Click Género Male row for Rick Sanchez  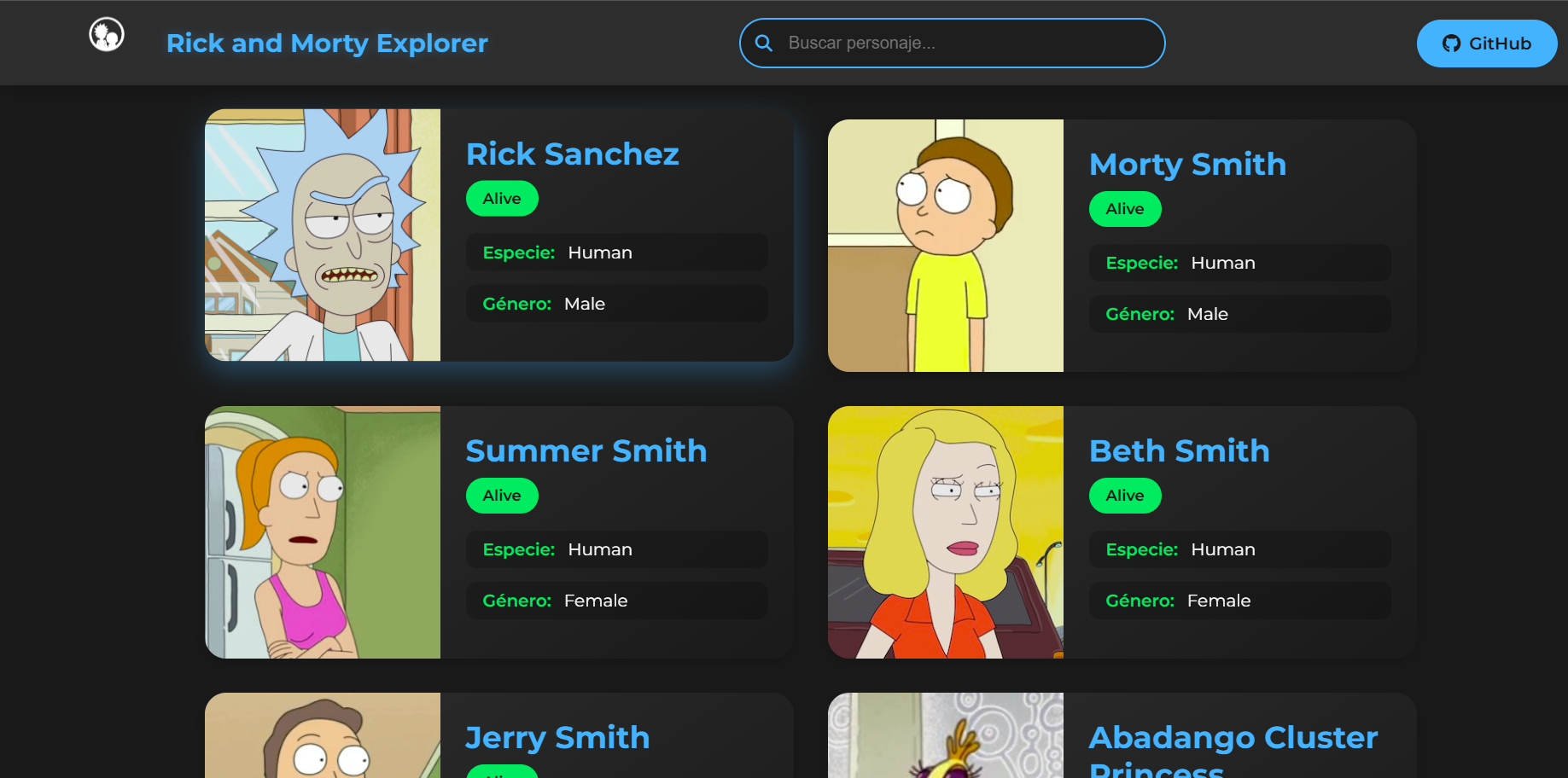(617, 304)
